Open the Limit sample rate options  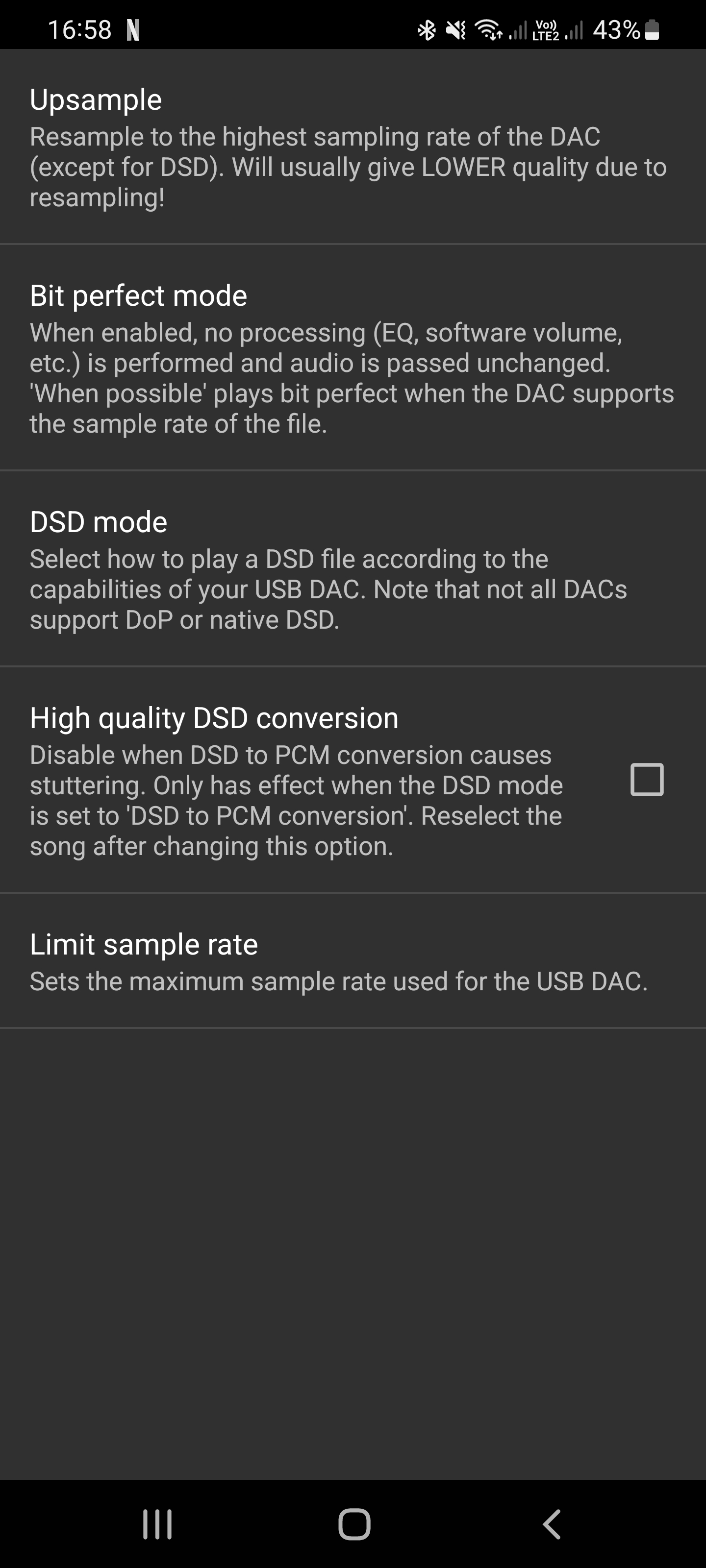pos(144,945)
